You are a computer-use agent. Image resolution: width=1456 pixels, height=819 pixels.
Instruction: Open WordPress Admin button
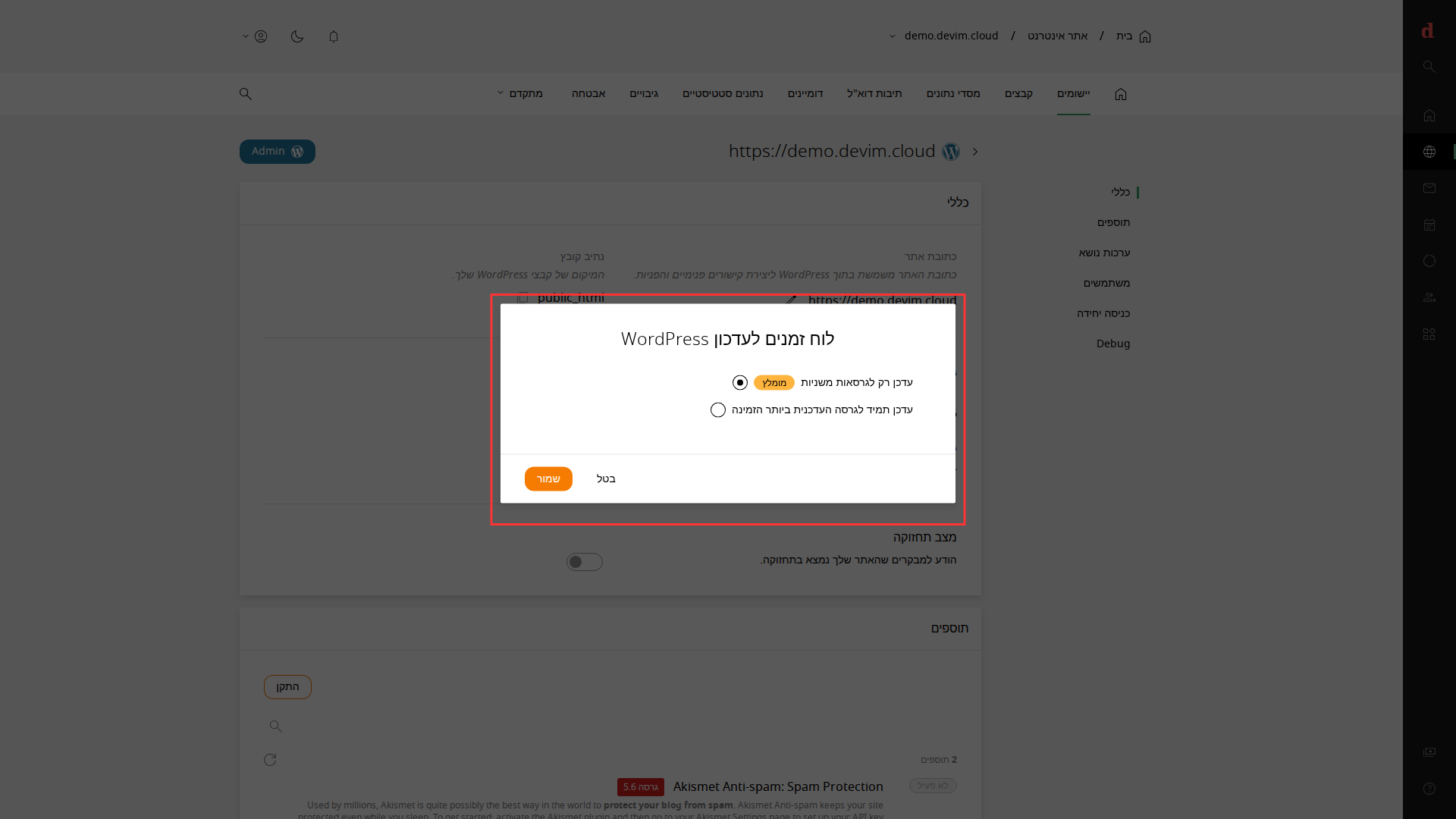[x=278, y=152]
